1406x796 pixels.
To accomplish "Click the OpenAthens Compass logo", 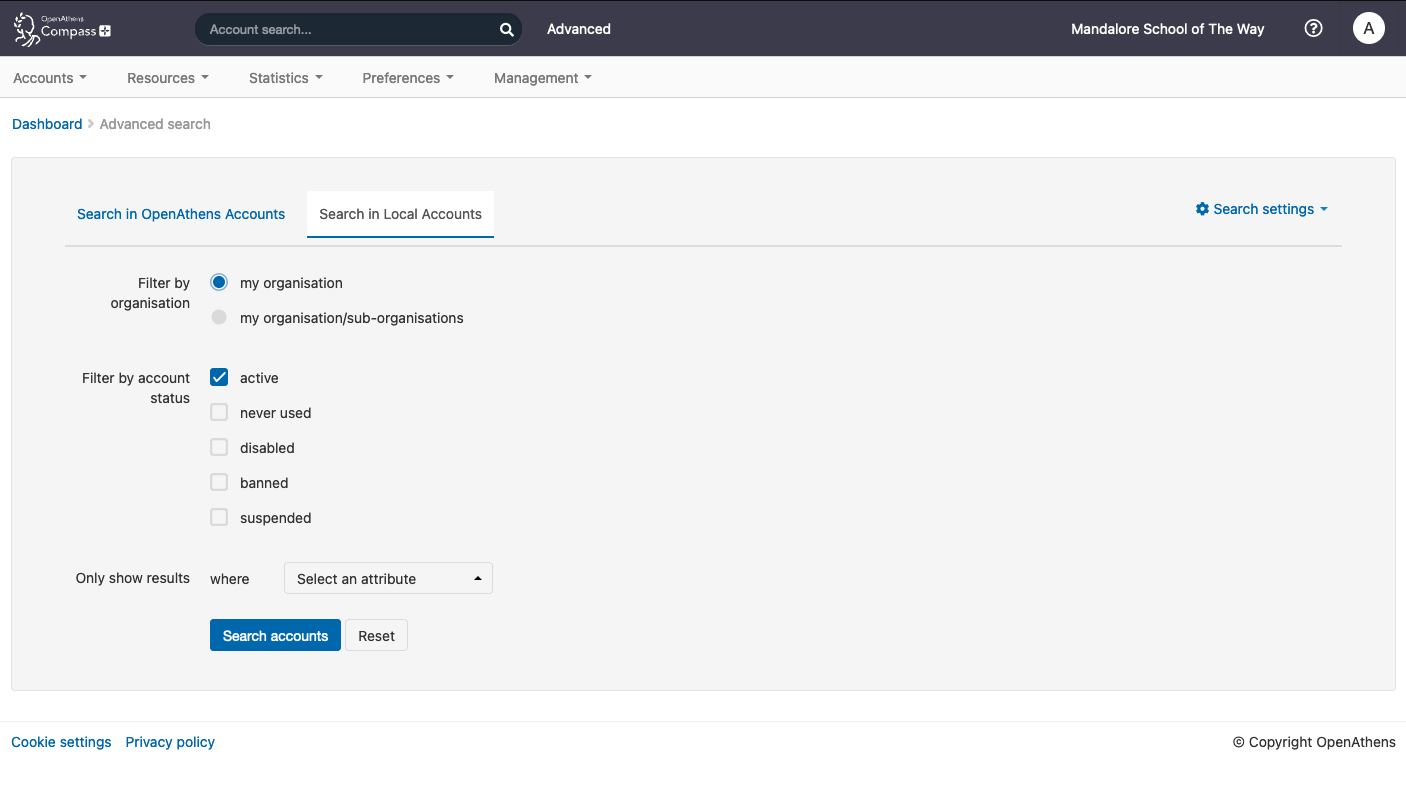I will [x=60, y=28].
